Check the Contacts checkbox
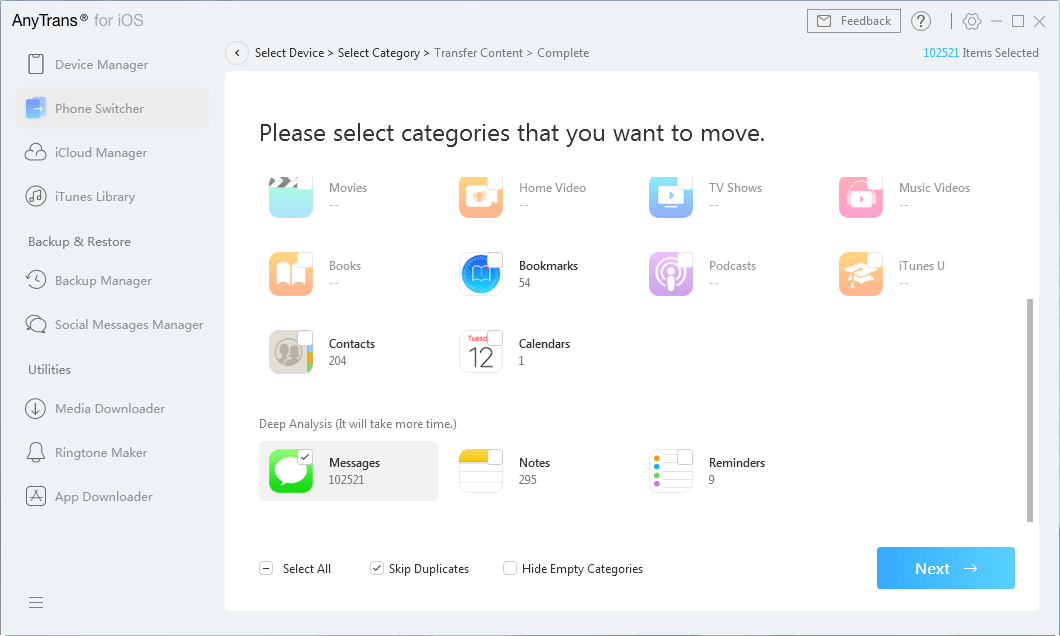This screenshot has width=1060, height=636. click(x=305, y=337)
